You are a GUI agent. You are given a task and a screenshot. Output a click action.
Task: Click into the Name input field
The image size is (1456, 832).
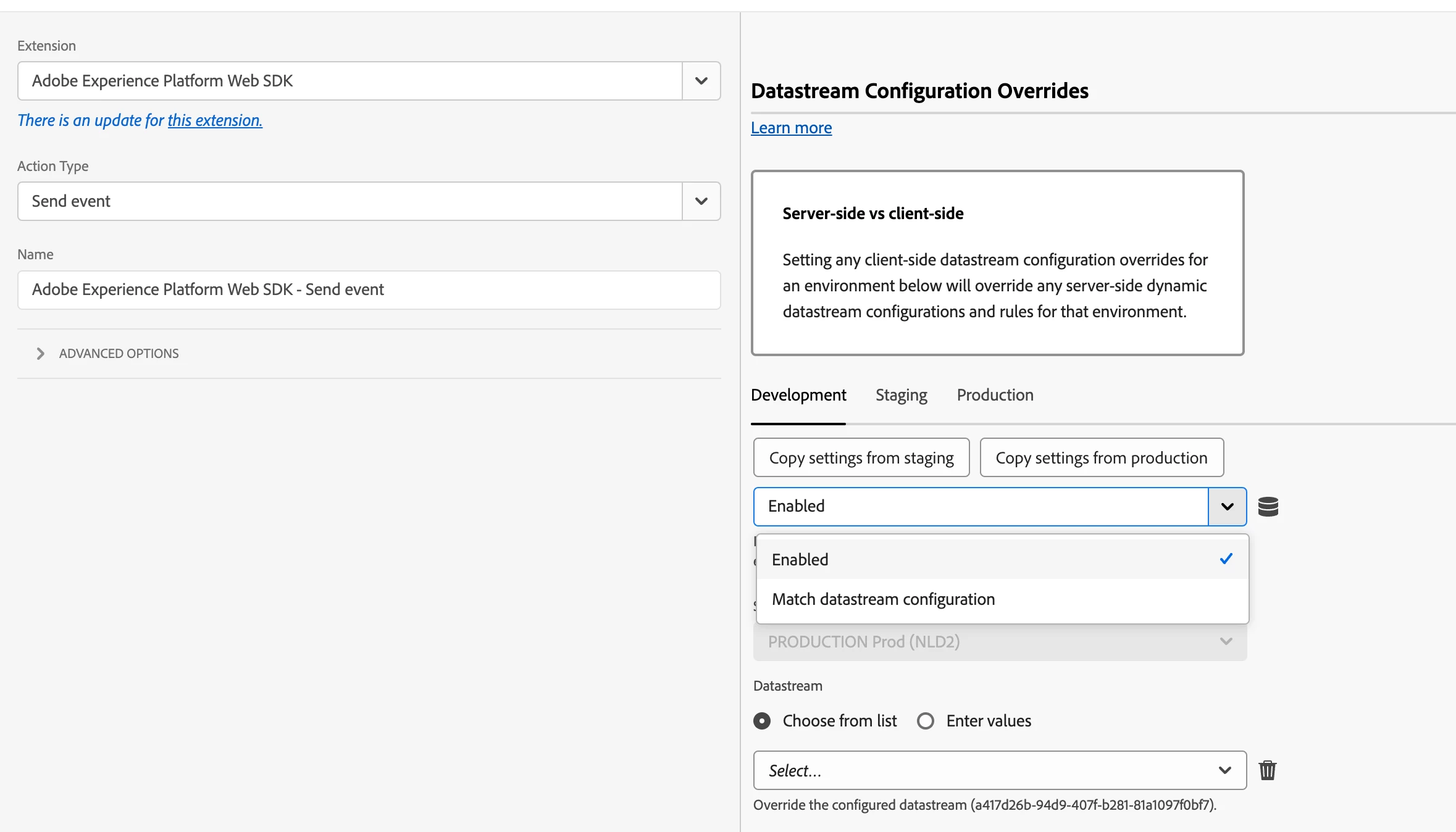(x=369, y=289)
